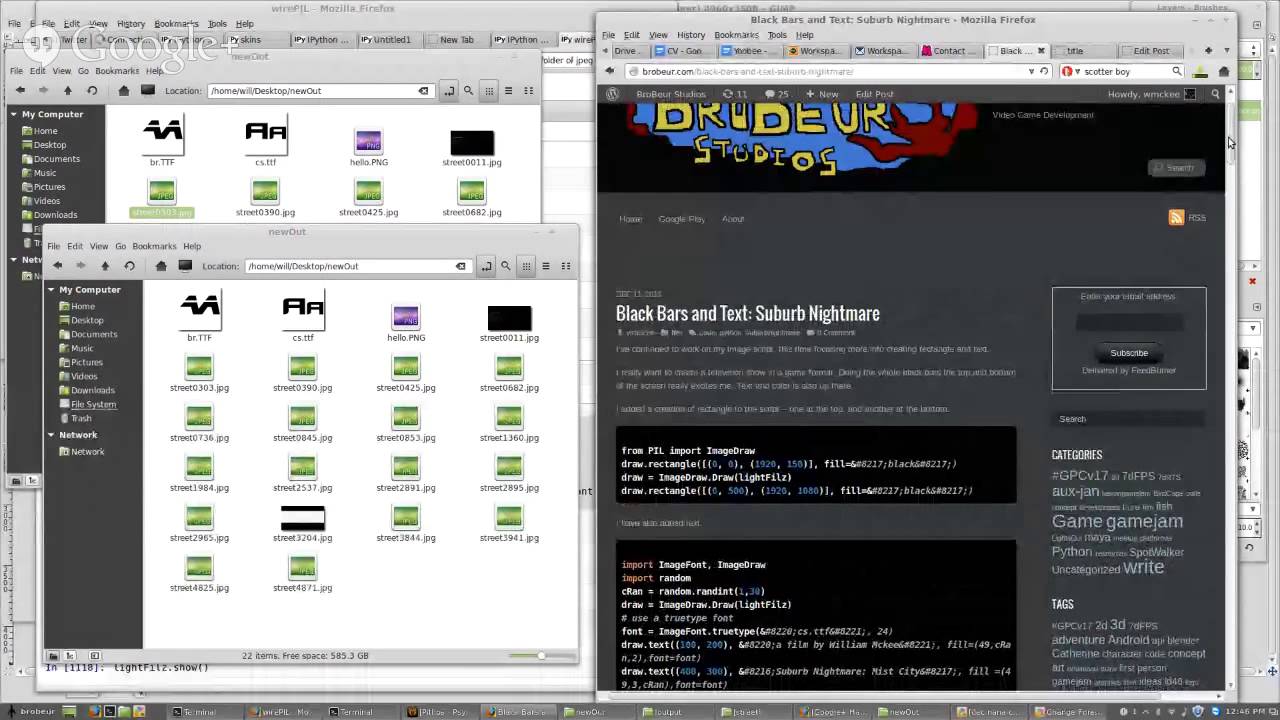Click search magnifier in front newOut toolbar
The image size is (1280, 720).
(x=506, y=266)
